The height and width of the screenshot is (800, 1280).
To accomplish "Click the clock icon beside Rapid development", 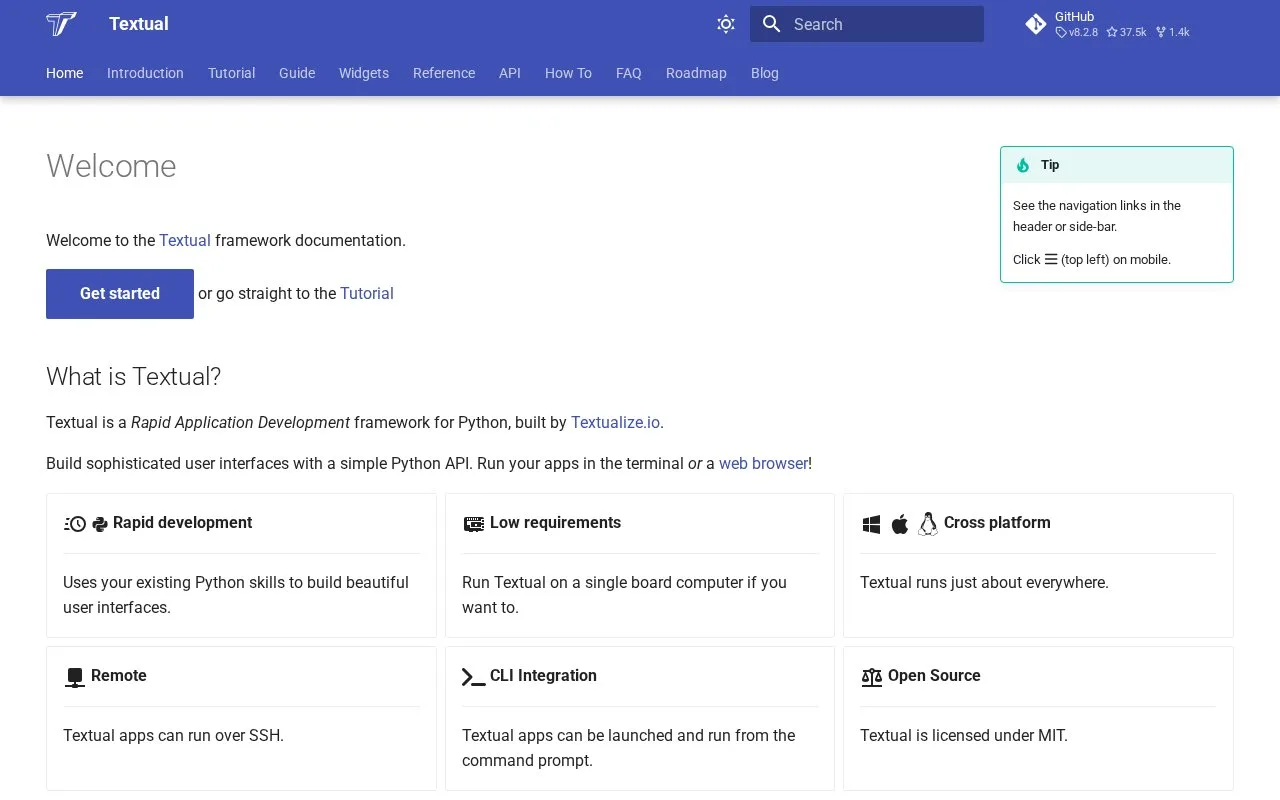I will (x=75, y=523).
